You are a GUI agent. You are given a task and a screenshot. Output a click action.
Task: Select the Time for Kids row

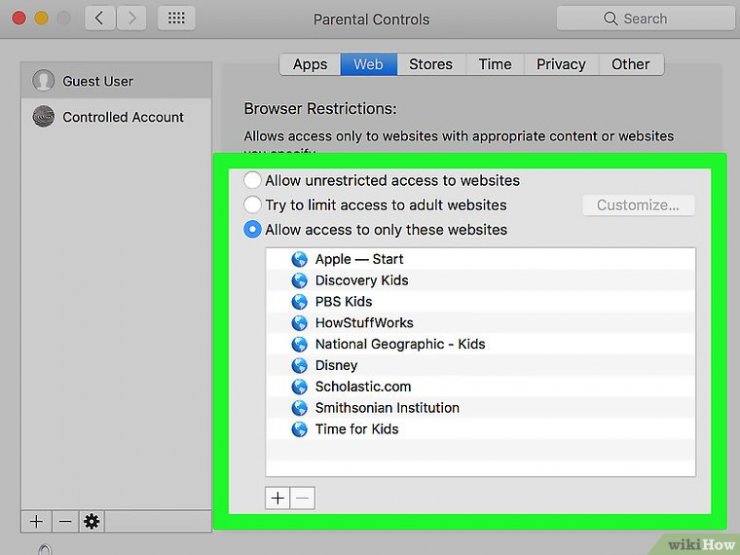point(480,429)
